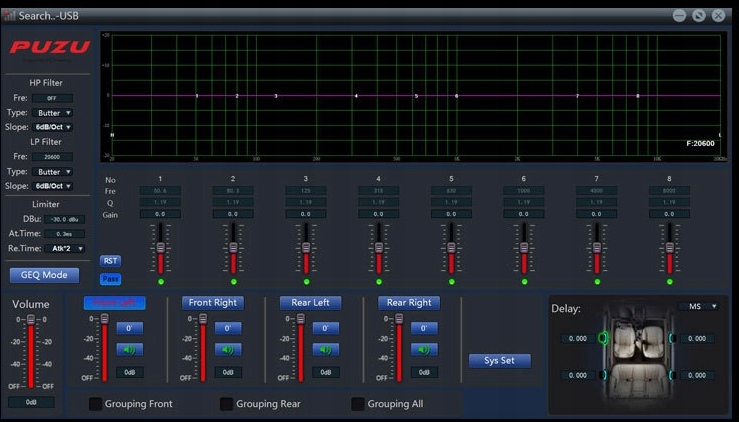Click the Rear Left speaker mute icon

pos(325,350)
